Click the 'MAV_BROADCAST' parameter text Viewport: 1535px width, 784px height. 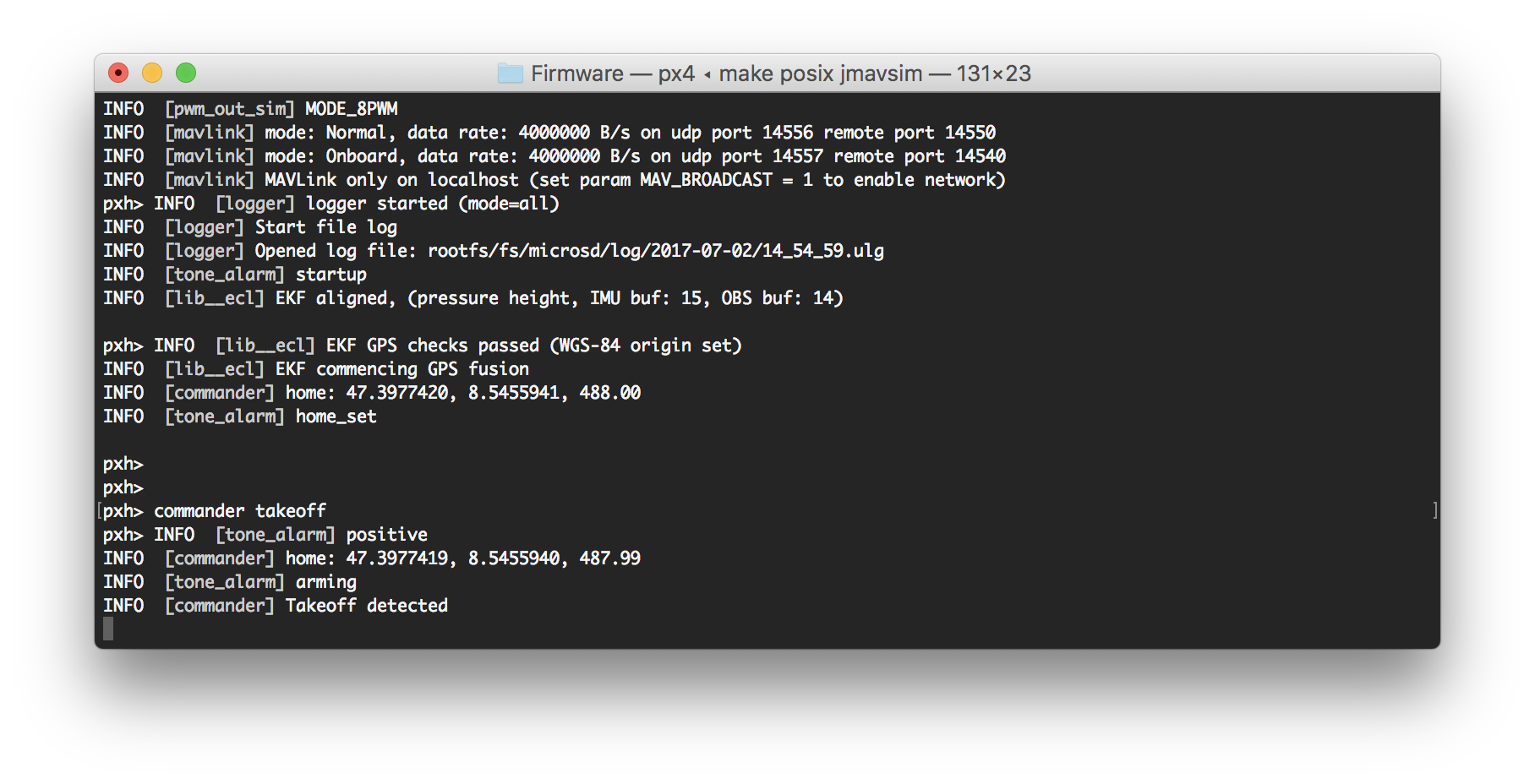coord(706,180)
